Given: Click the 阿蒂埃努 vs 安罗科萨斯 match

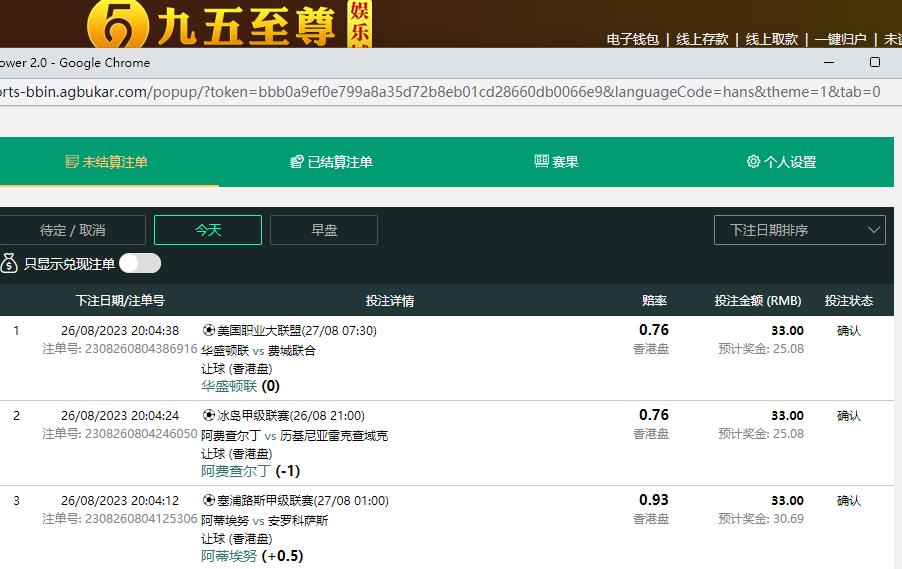Looking at the screenshot, I should [264, 521].
